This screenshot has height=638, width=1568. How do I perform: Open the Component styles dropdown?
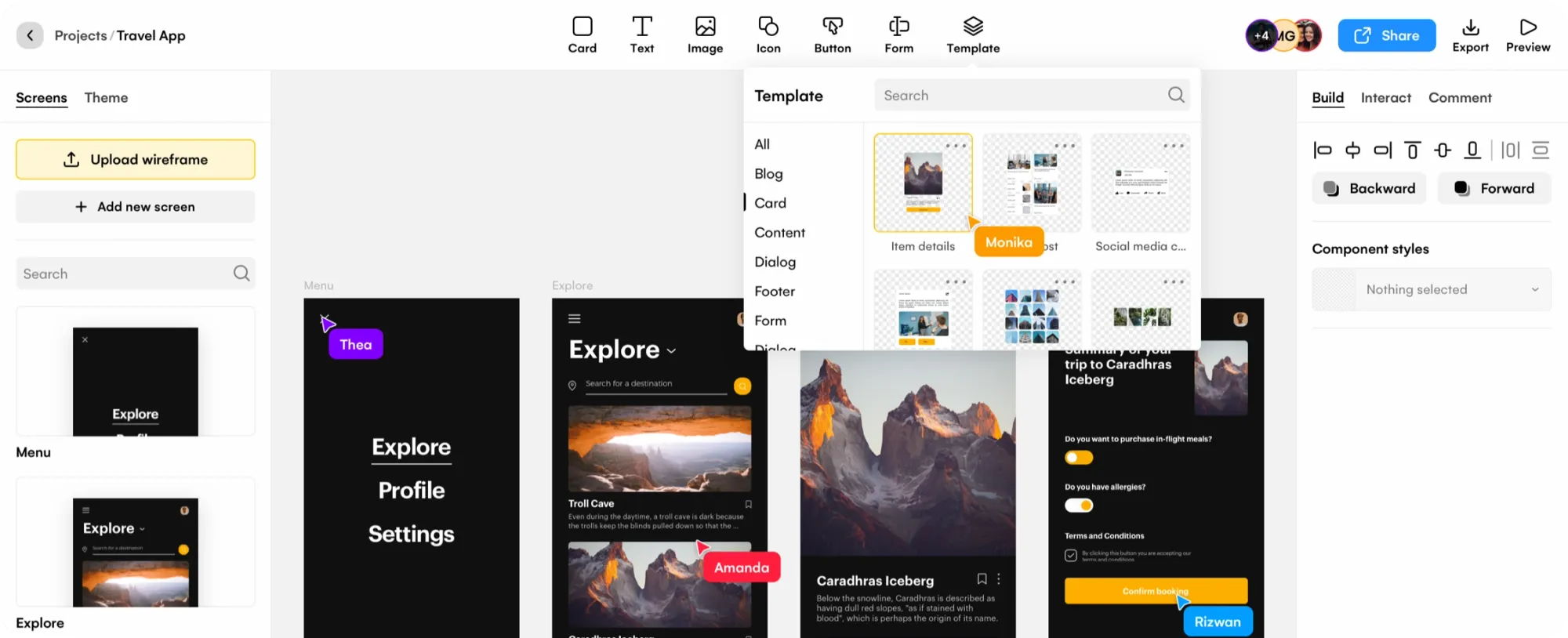(1432, 289)
